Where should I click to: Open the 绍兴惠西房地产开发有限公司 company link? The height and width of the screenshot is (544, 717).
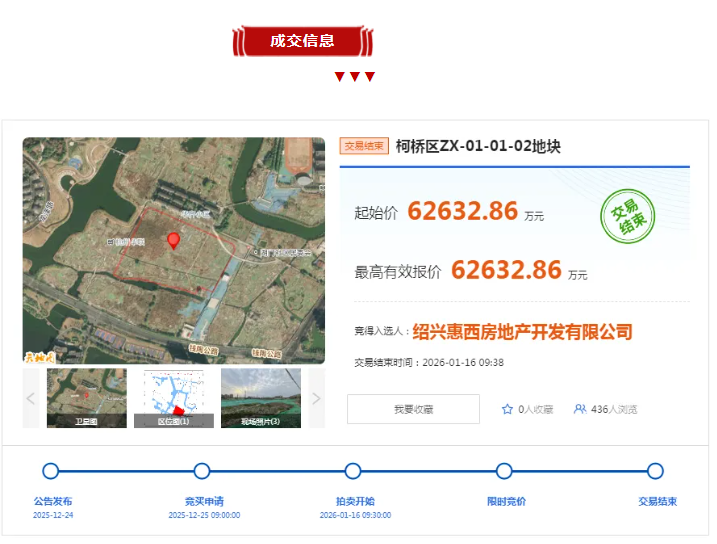tap(522, 332)
